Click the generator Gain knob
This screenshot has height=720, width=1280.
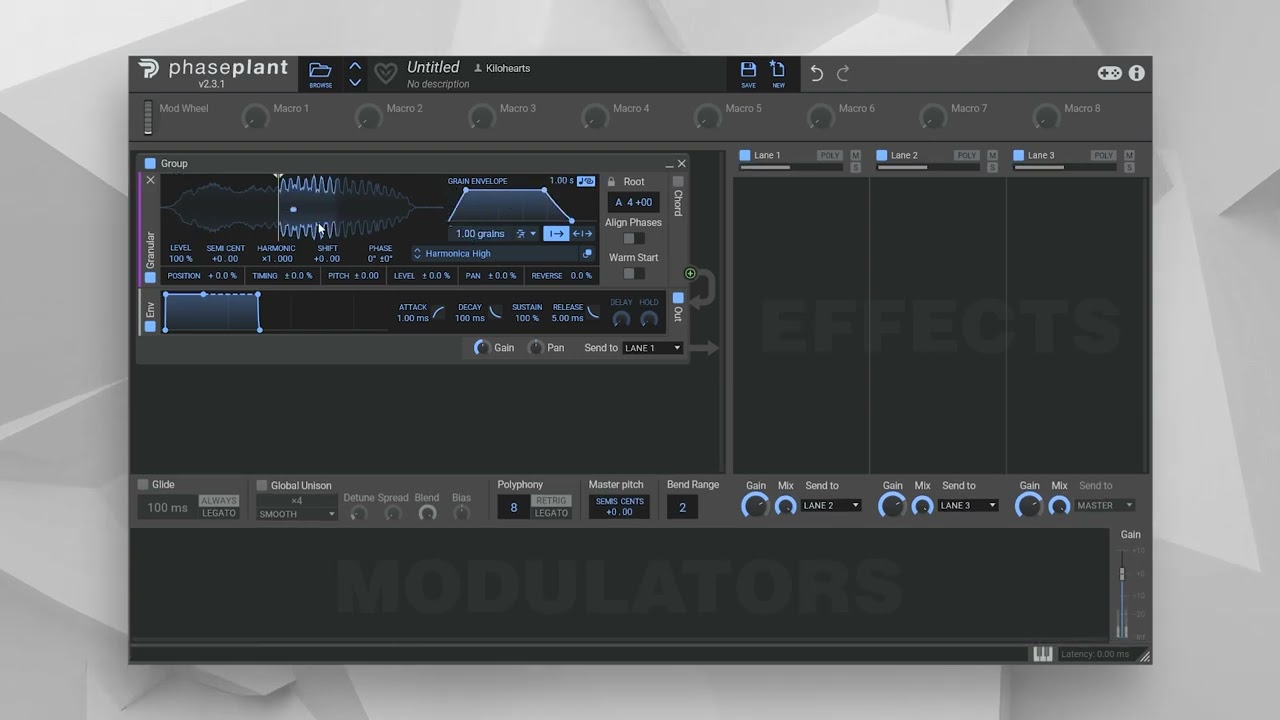point(481,348)
